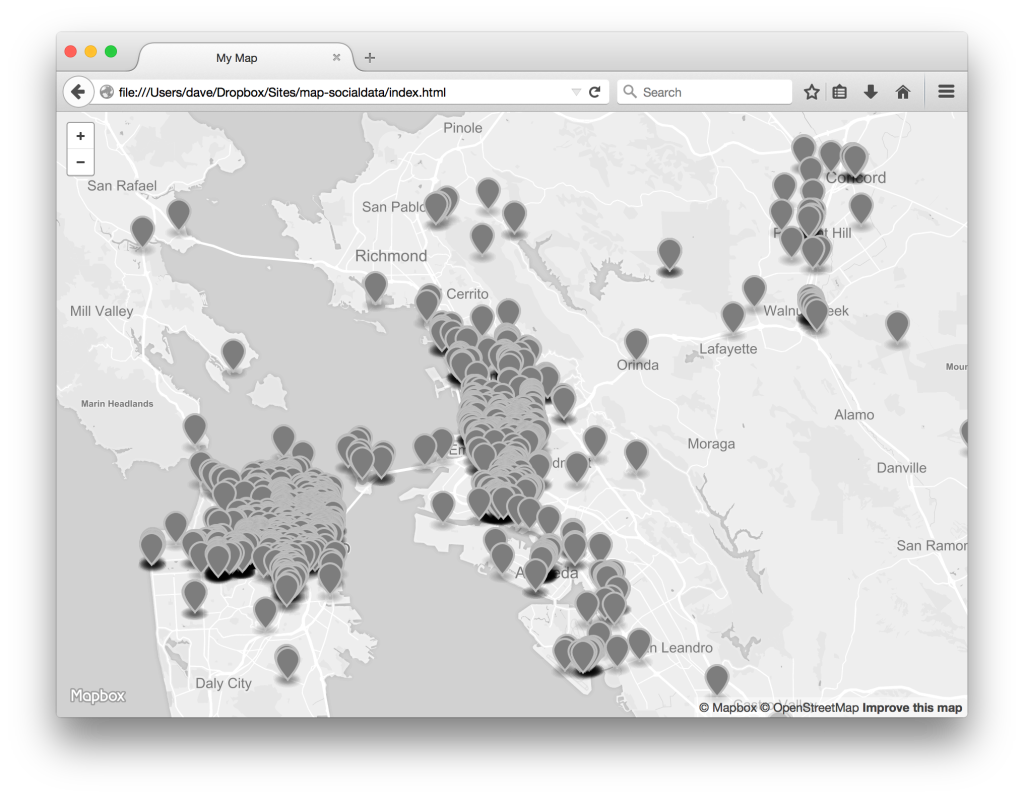Click the magnifier icon in the search field
Screen dimensions: 1024x798
[630, 91]
